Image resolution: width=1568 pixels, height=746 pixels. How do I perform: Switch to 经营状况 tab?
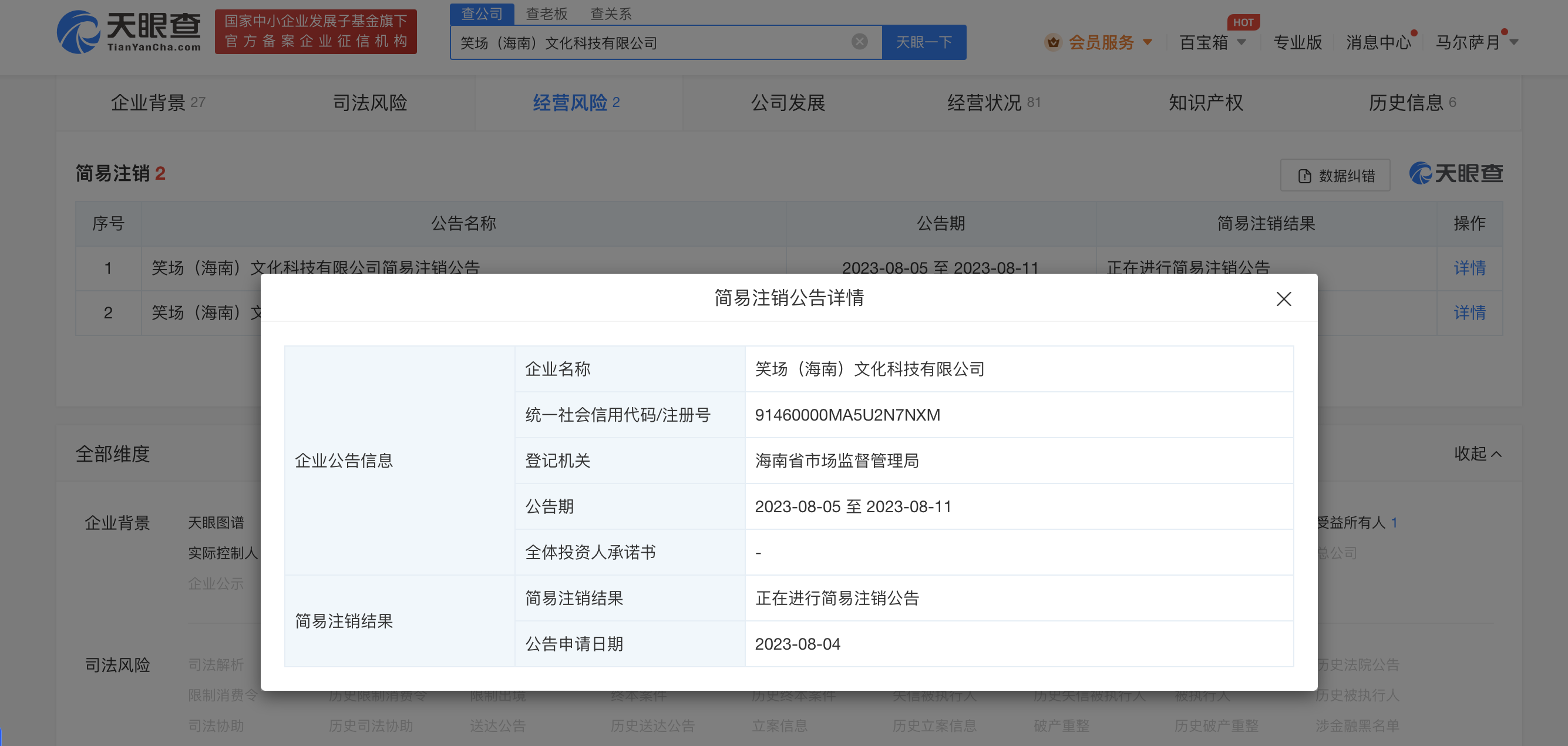click(x=994, y=102)
